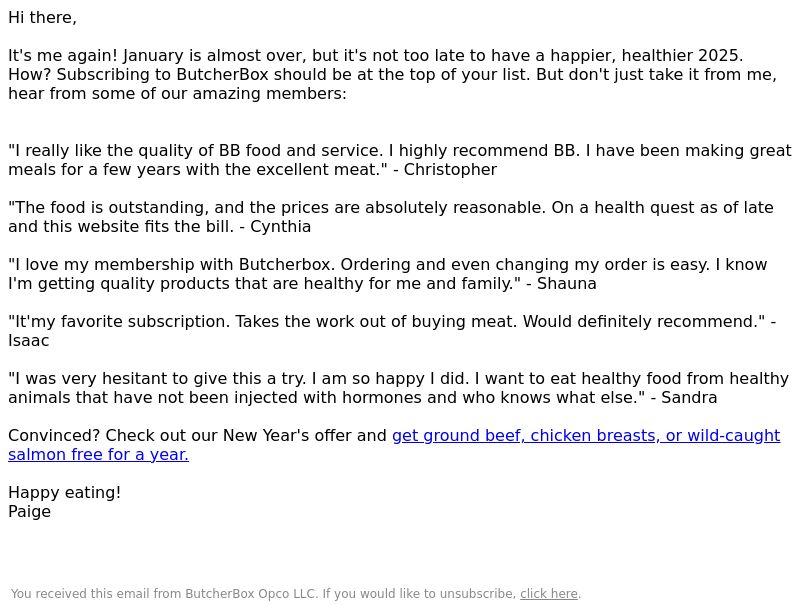
Task: Click the name Sandra after the last quote
Action: tap(689, 397)
